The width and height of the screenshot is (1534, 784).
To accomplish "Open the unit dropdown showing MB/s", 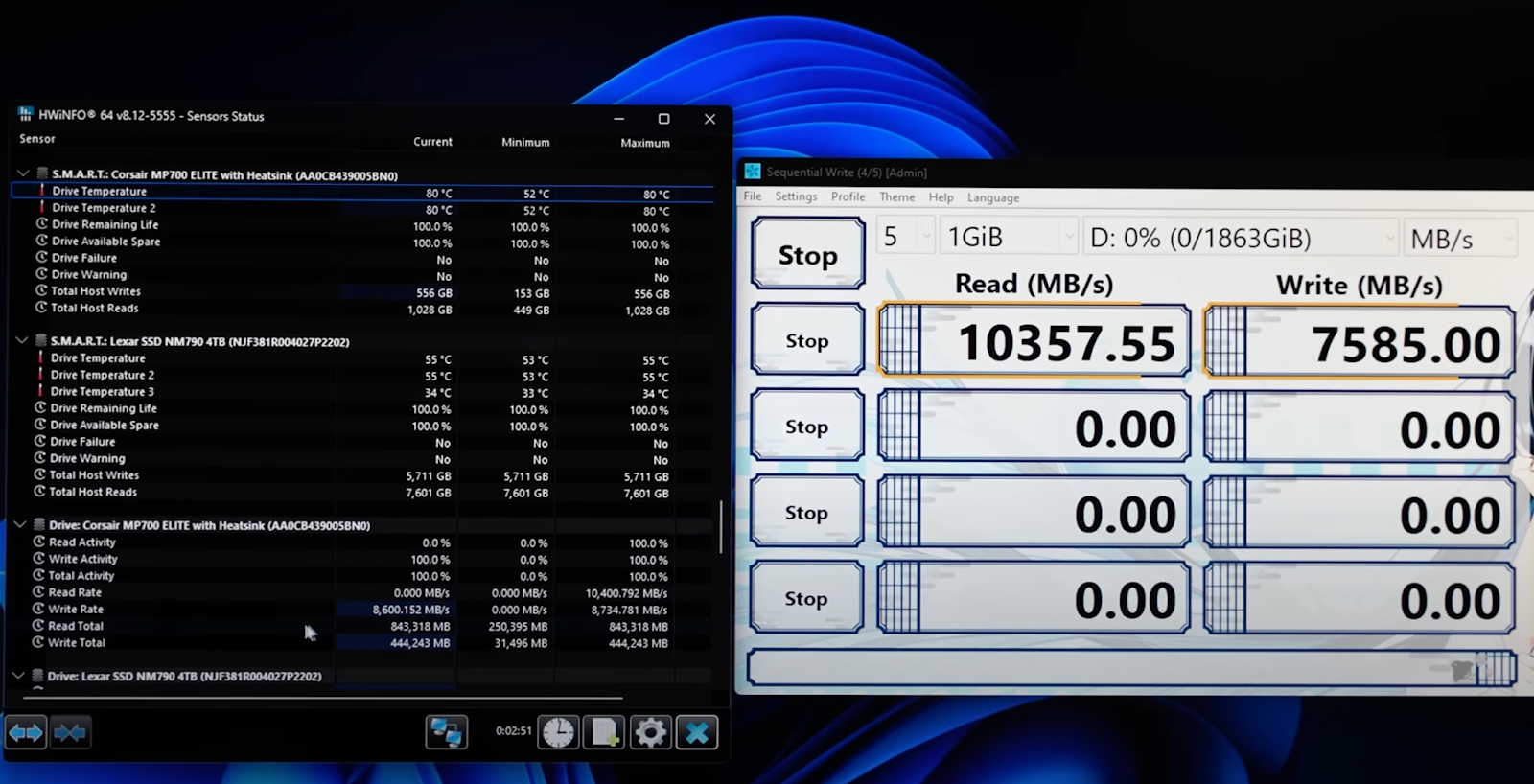I will pos(1461,239).
